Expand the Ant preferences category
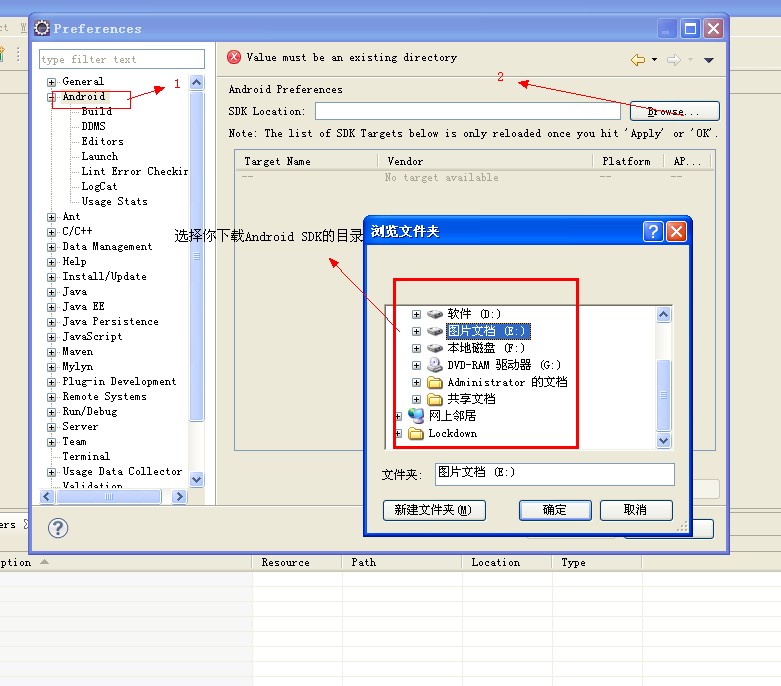The image size is (781, 686). (x=51, y=217)
